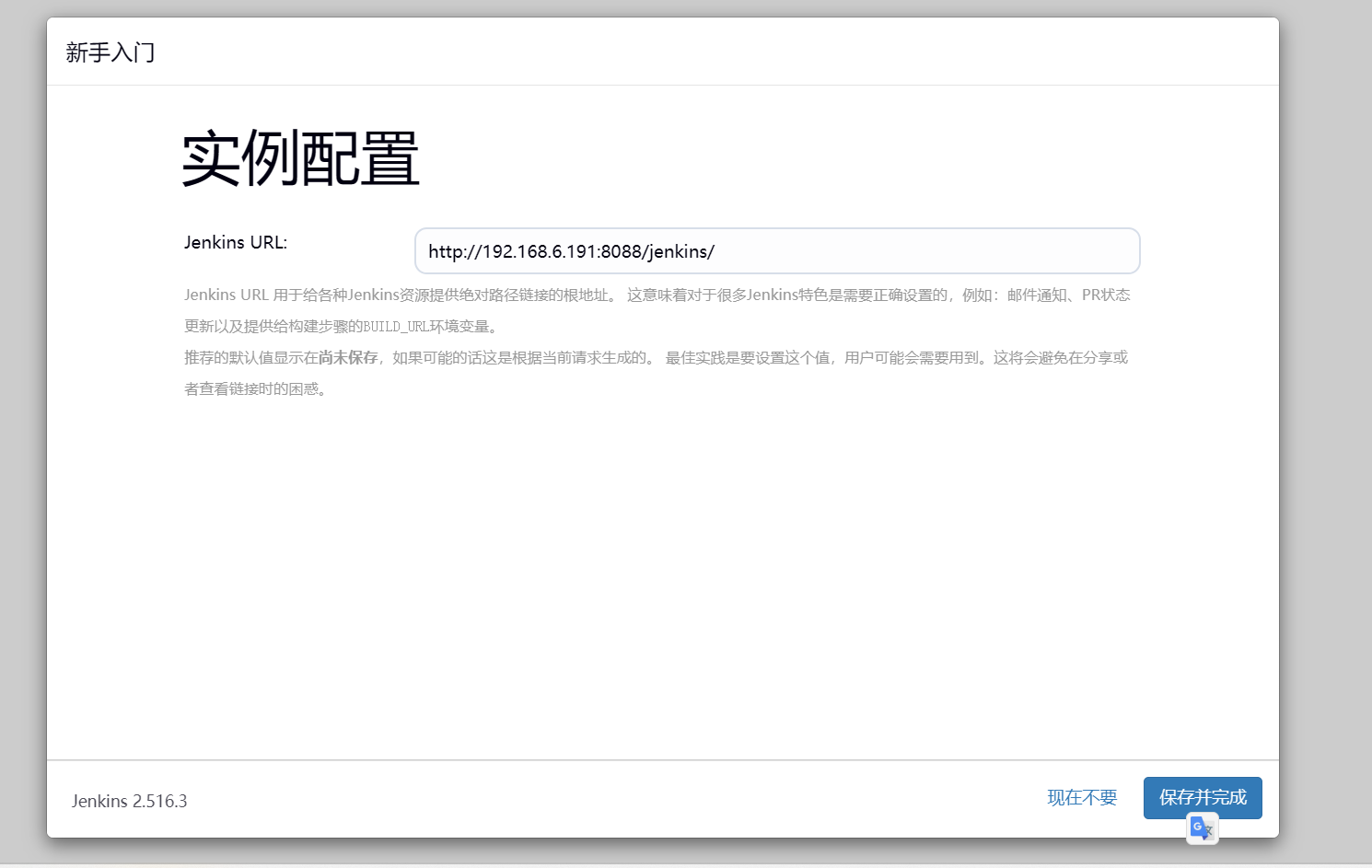Click the 新手入门 header title

[110, 52]
